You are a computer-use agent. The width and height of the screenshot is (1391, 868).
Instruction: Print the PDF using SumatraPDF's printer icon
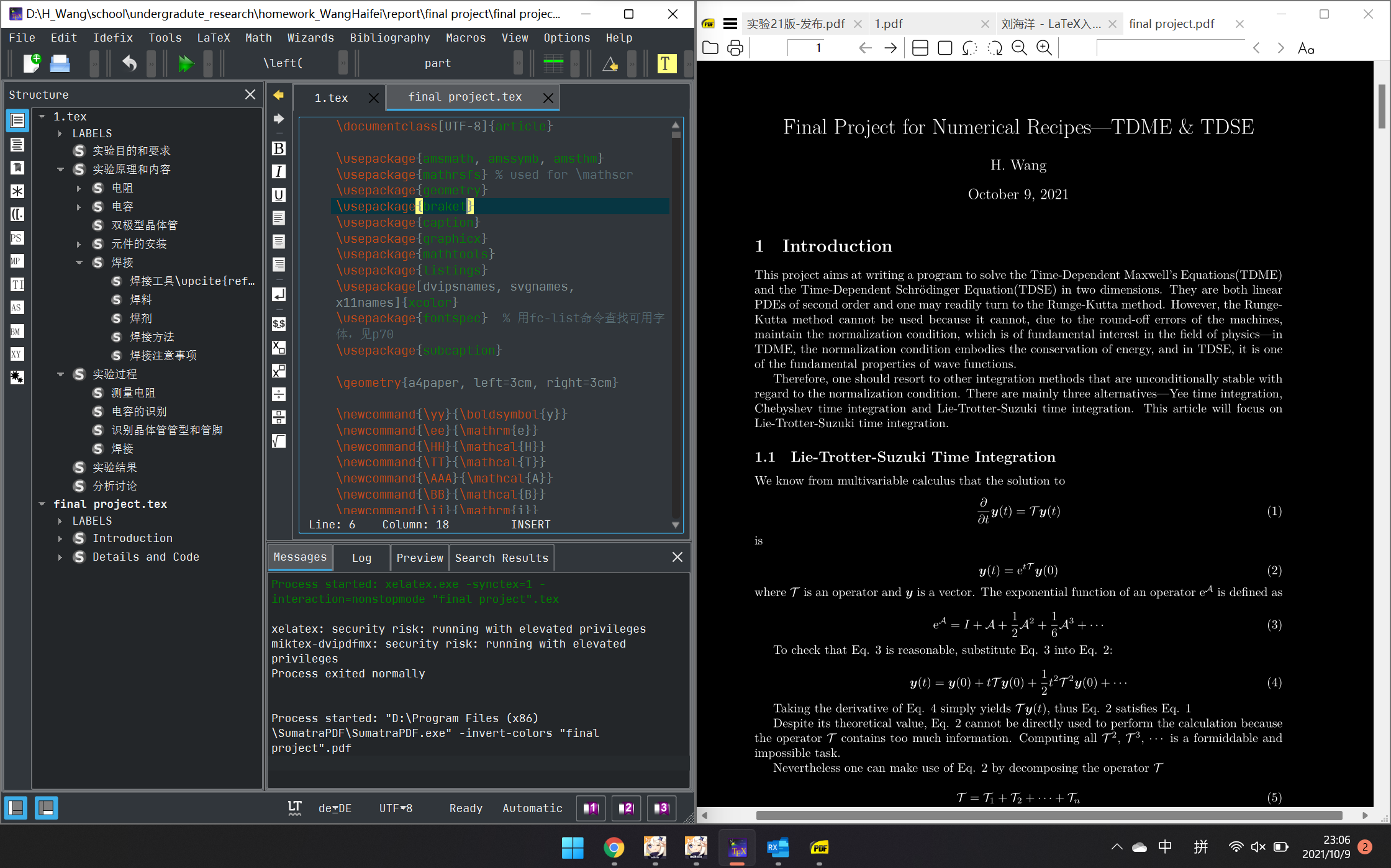tap(736, 48)
